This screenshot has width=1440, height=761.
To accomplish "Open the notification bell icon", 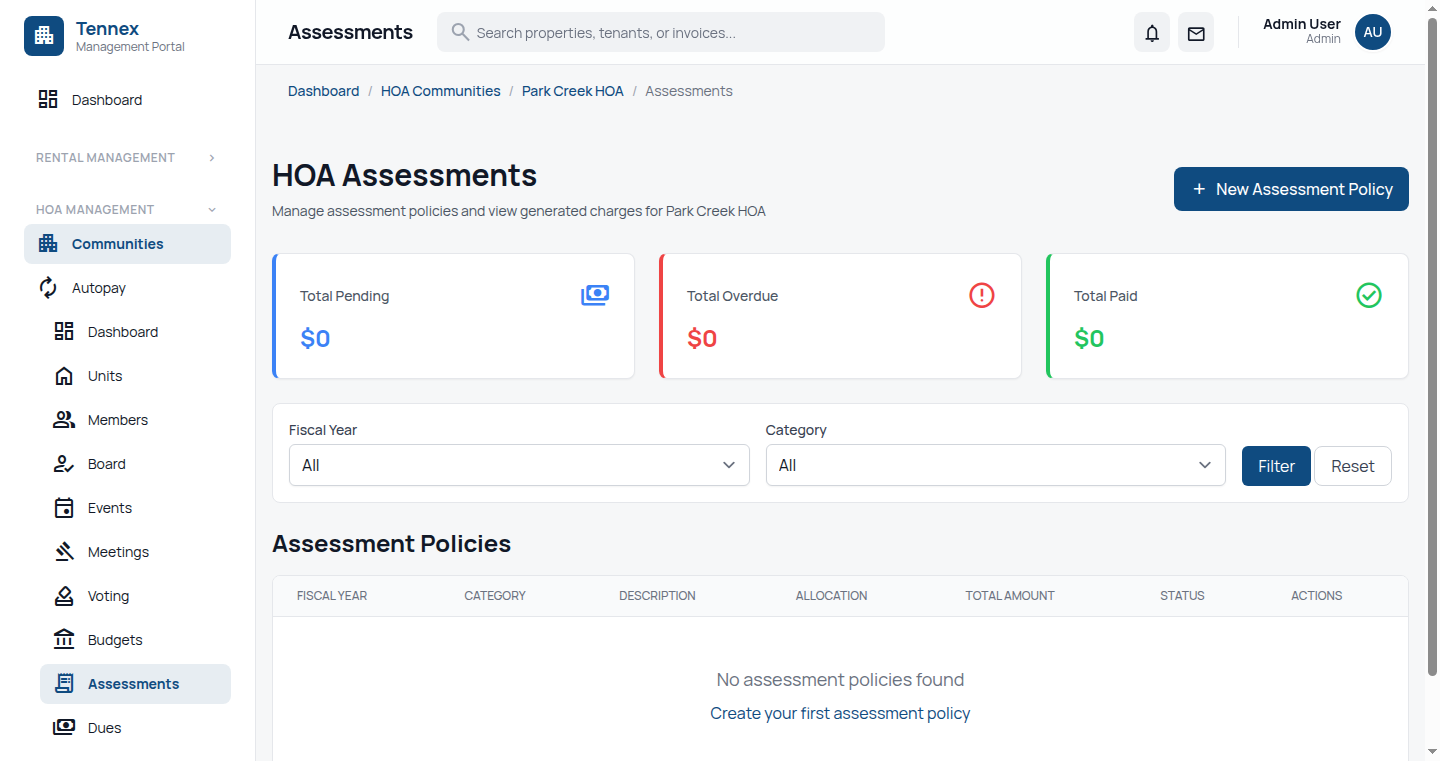I will click(x=1151, y=32).
